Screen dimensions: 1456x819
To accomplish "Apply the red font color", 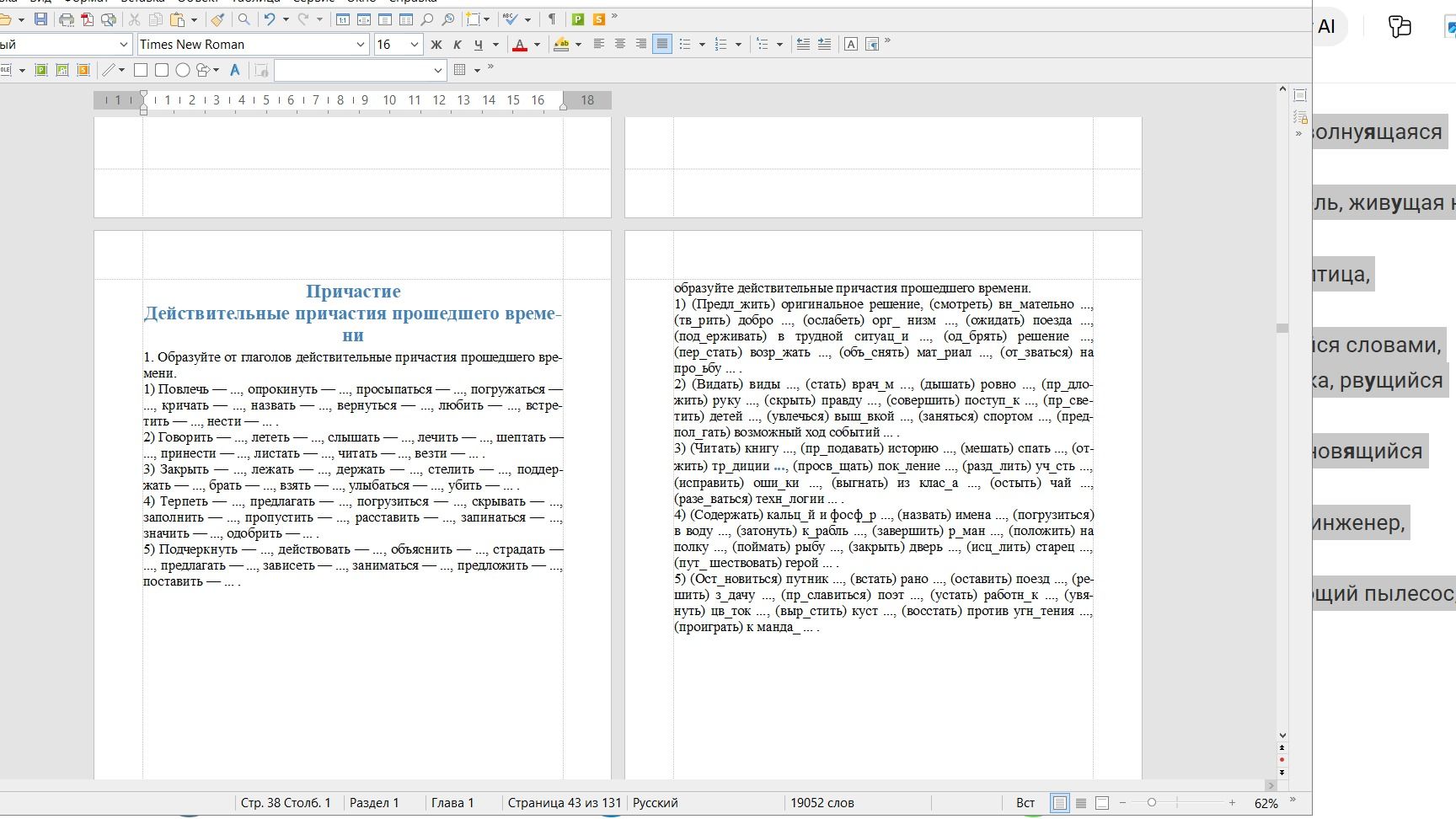I will click(520, 45).
